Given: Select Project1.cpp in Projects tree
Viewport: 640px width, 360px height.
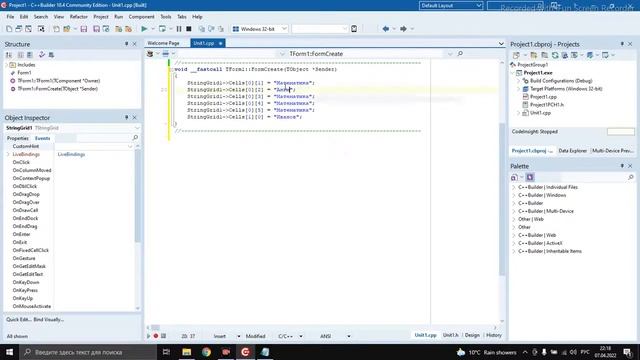Looking at the screenshot, I should point(543,97).
